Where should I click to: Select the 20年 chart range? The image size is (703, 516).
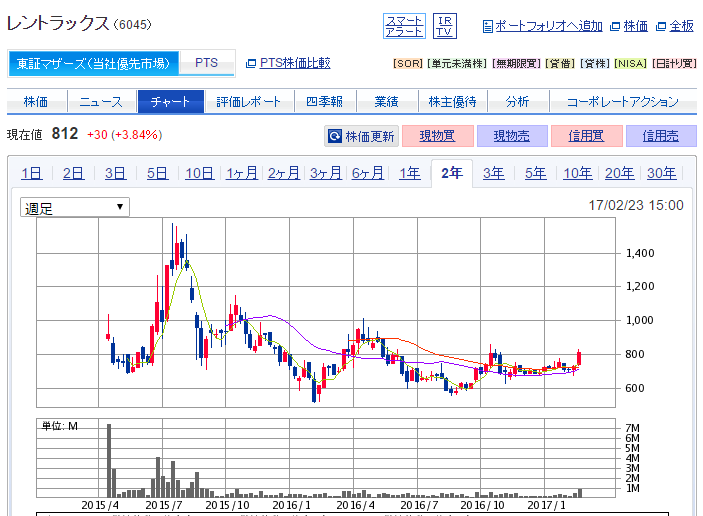coord(620,173)
